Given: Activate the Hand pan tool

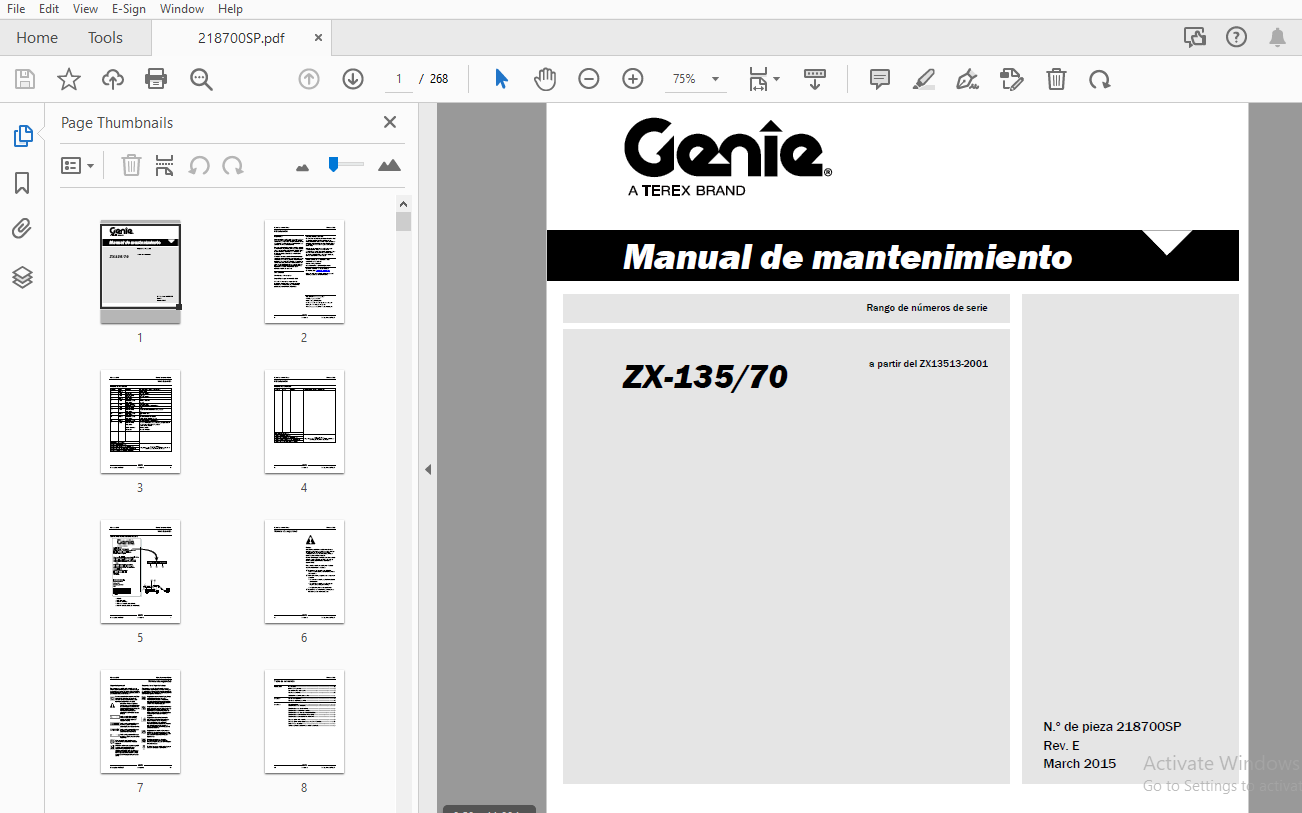Looking at the screenshot, I should [x=545, y=79].
